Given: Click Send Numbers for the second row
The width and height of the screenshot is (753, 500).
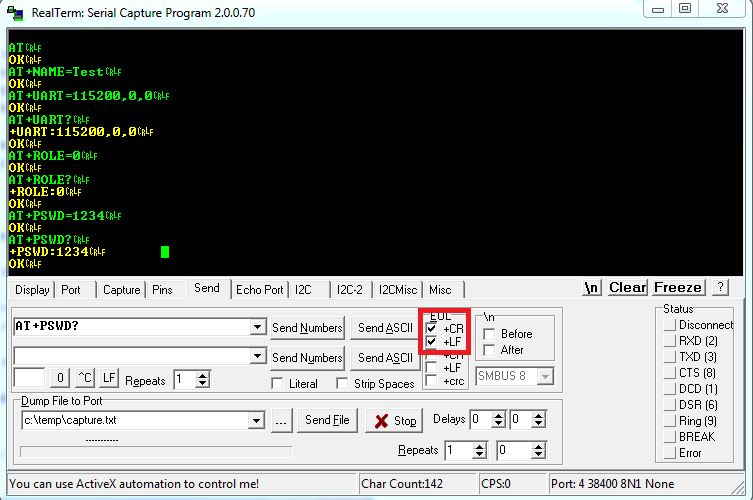Looking at the screenshot, I should pyautogui.click(x=307, y=358).
